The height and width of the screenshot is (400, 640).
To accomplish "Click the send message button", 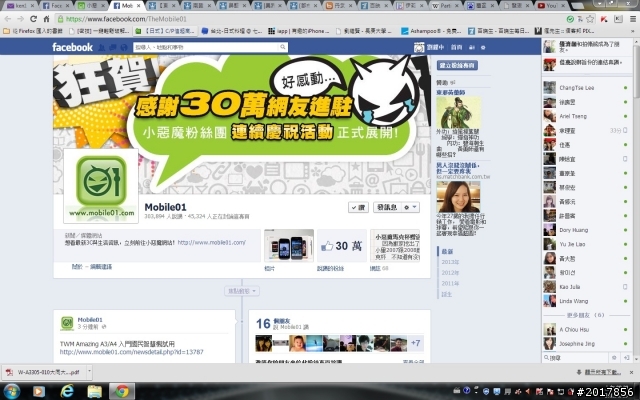I will pos(387,207).
